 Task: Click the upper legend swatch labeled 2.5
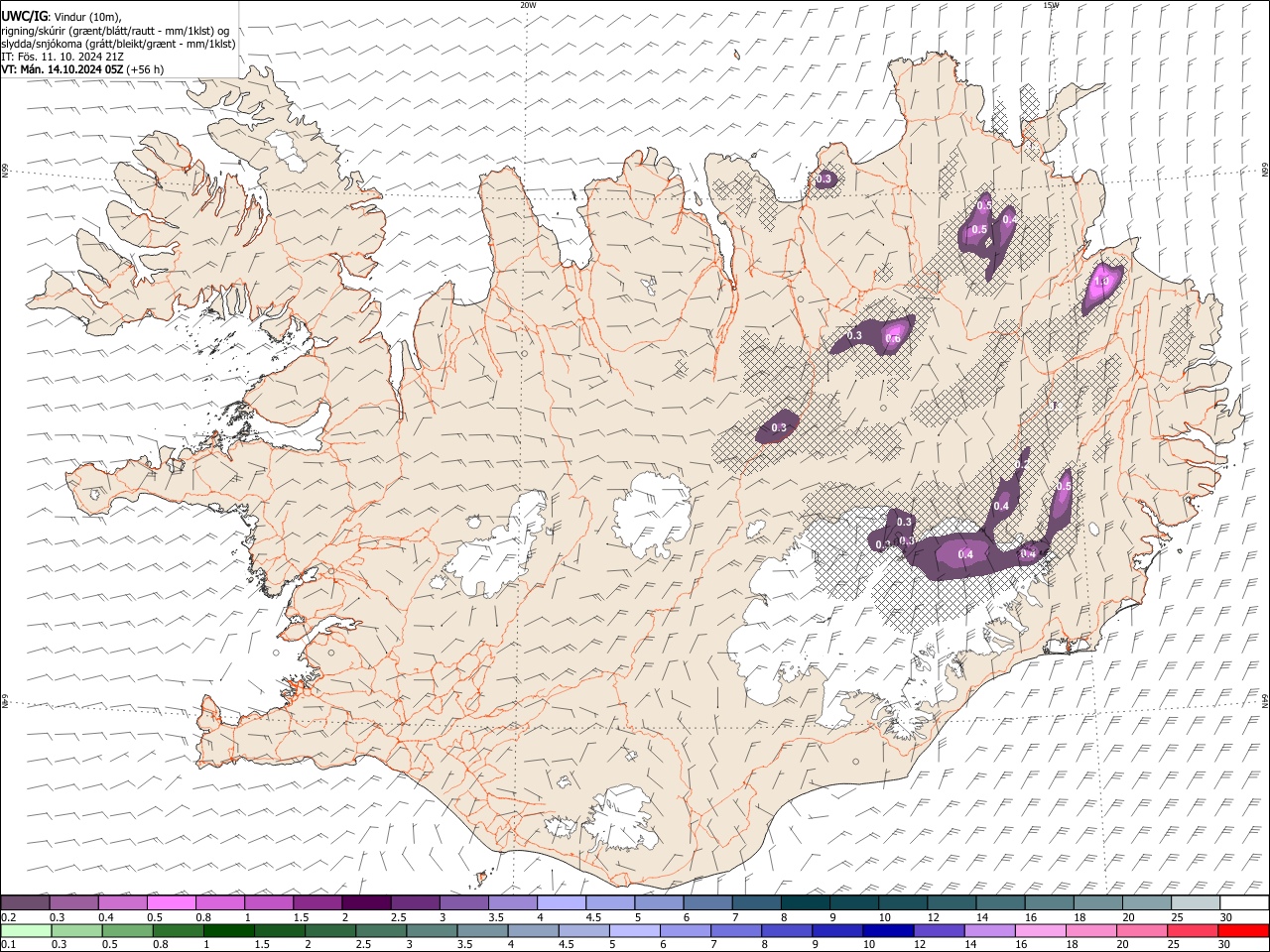[x=415, y=902]
